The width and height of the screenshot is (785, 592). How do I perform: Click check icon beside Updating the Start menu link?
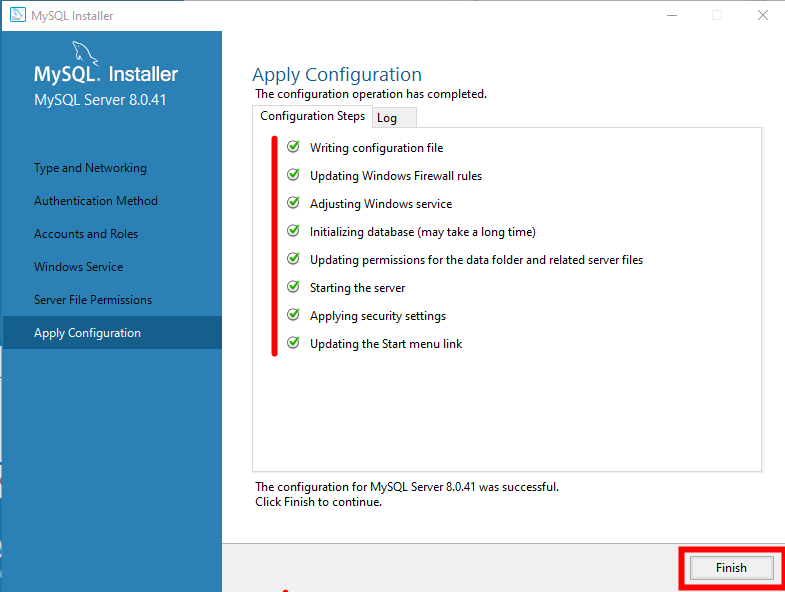coord(293,343)
